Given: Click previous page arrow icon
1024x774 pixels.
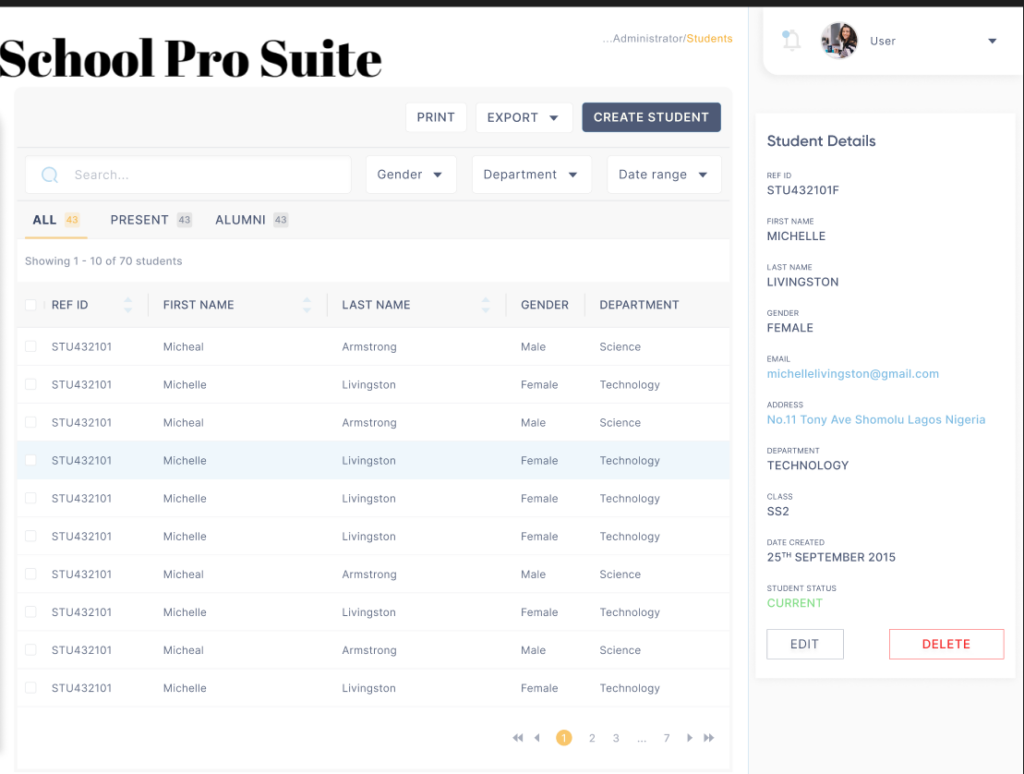Looking at the screenshot, I should [538, 738].
